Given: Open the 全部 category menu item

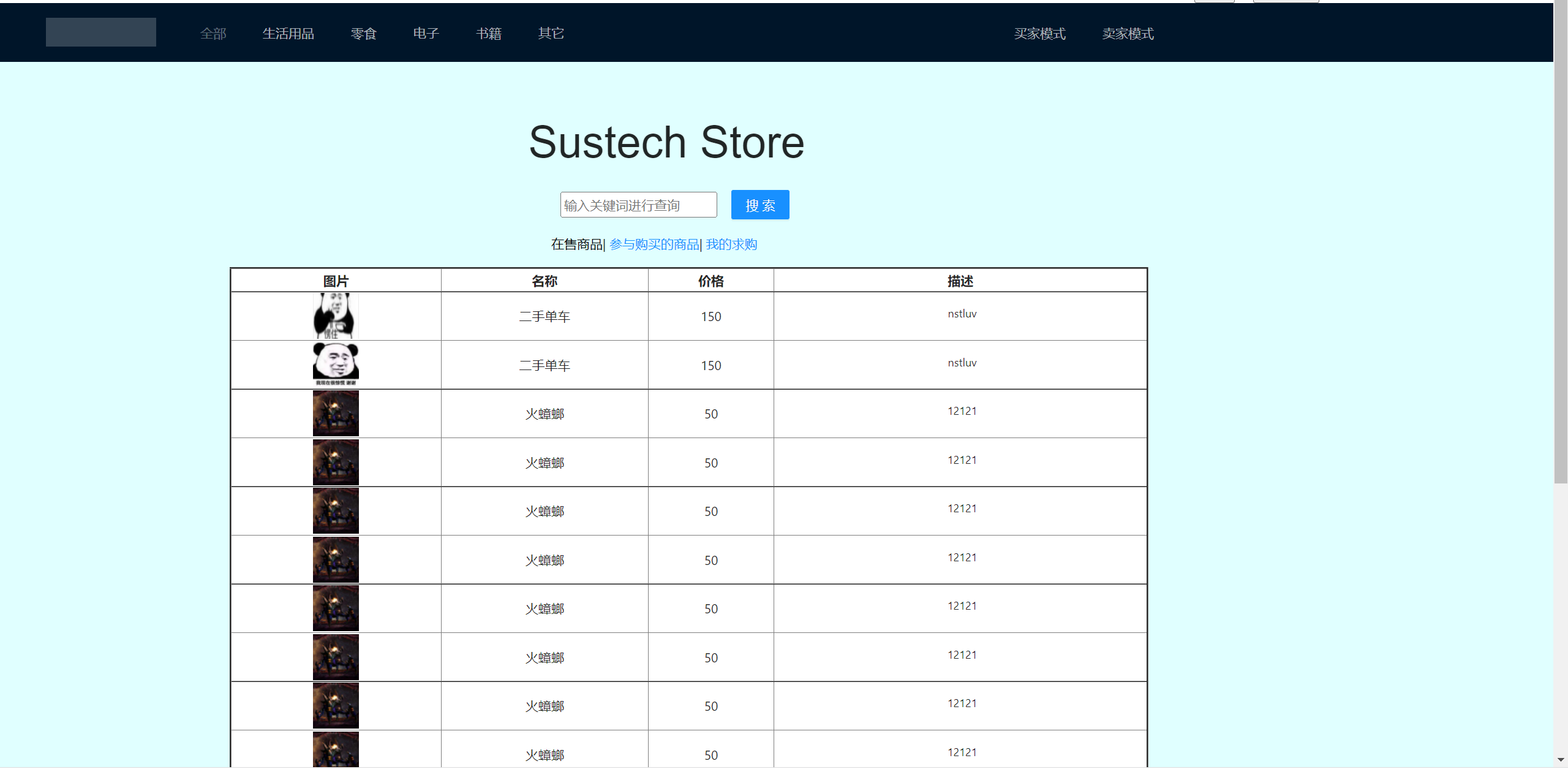Looking at the screenshot, I should coord(213,34).
